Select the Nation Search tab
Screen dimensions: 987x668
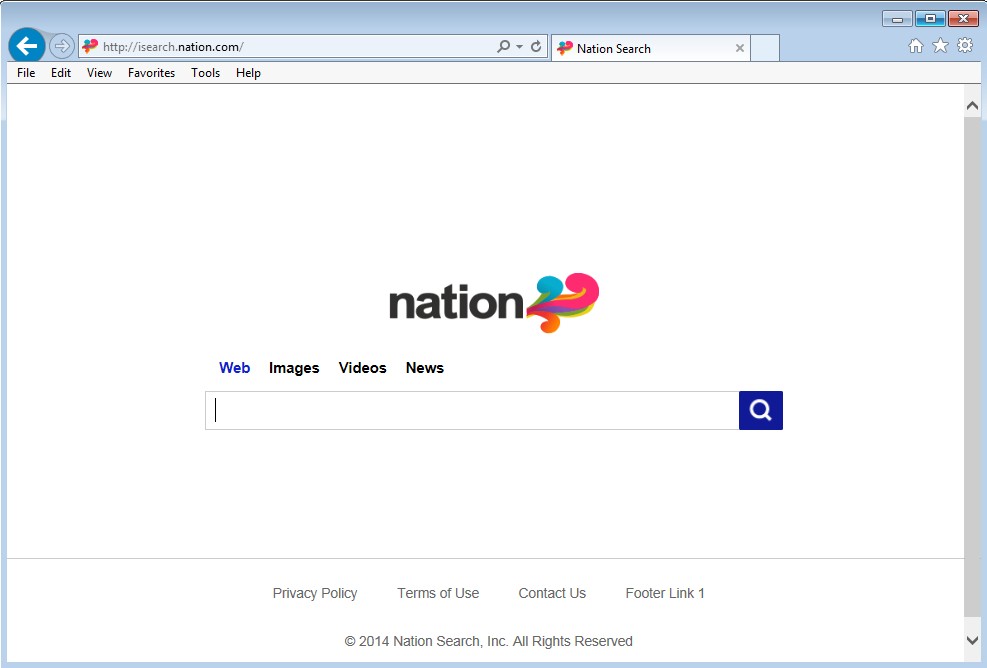[x=650, y=48]
